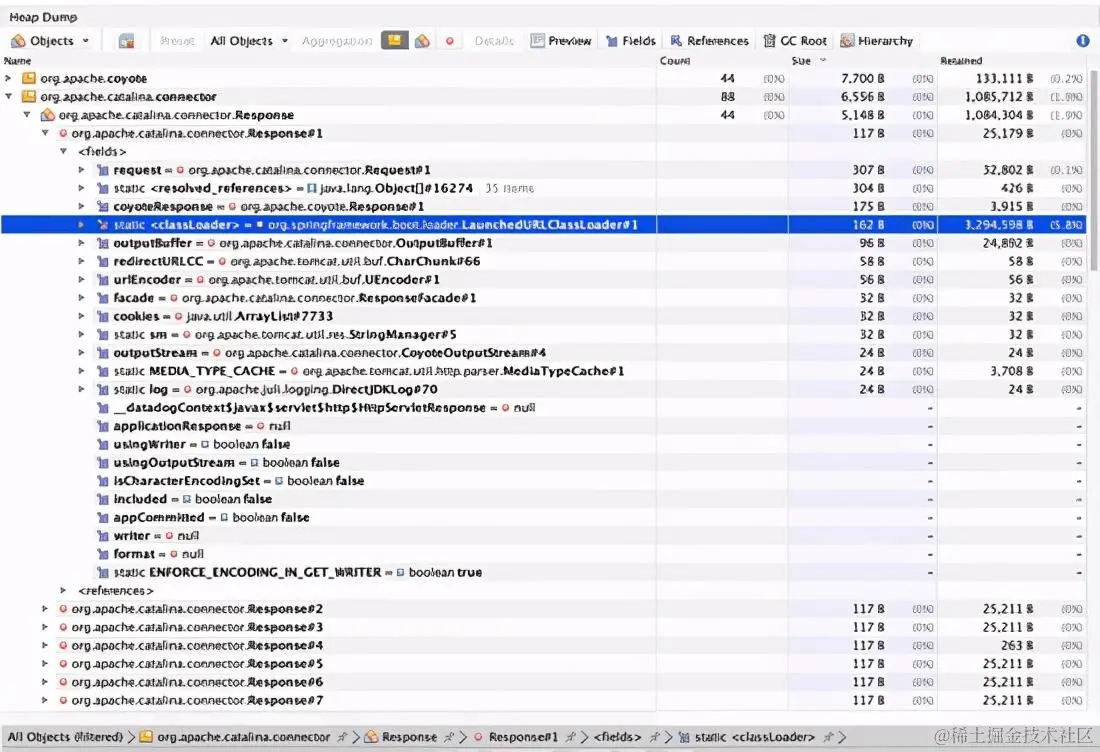Click the applicationResponse field icon

[x=102, y=426]
